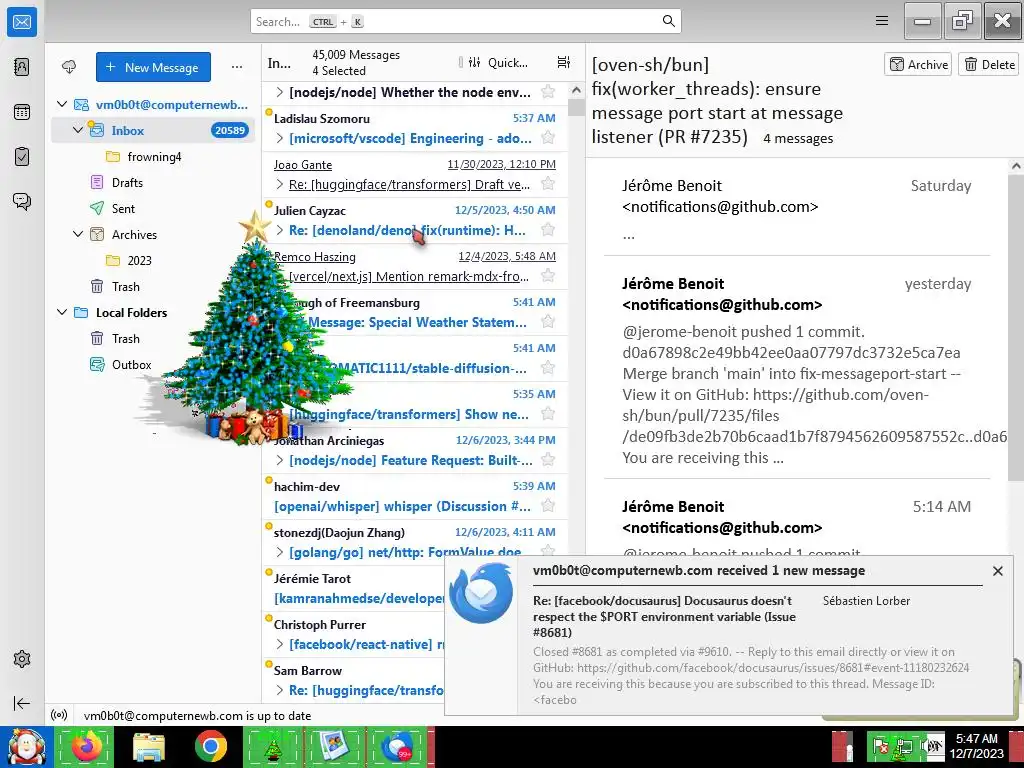The image size is (1024, 768).
Task: Open Jérôme Benoit's Saturday message summary
Action: tap(796, 209)
